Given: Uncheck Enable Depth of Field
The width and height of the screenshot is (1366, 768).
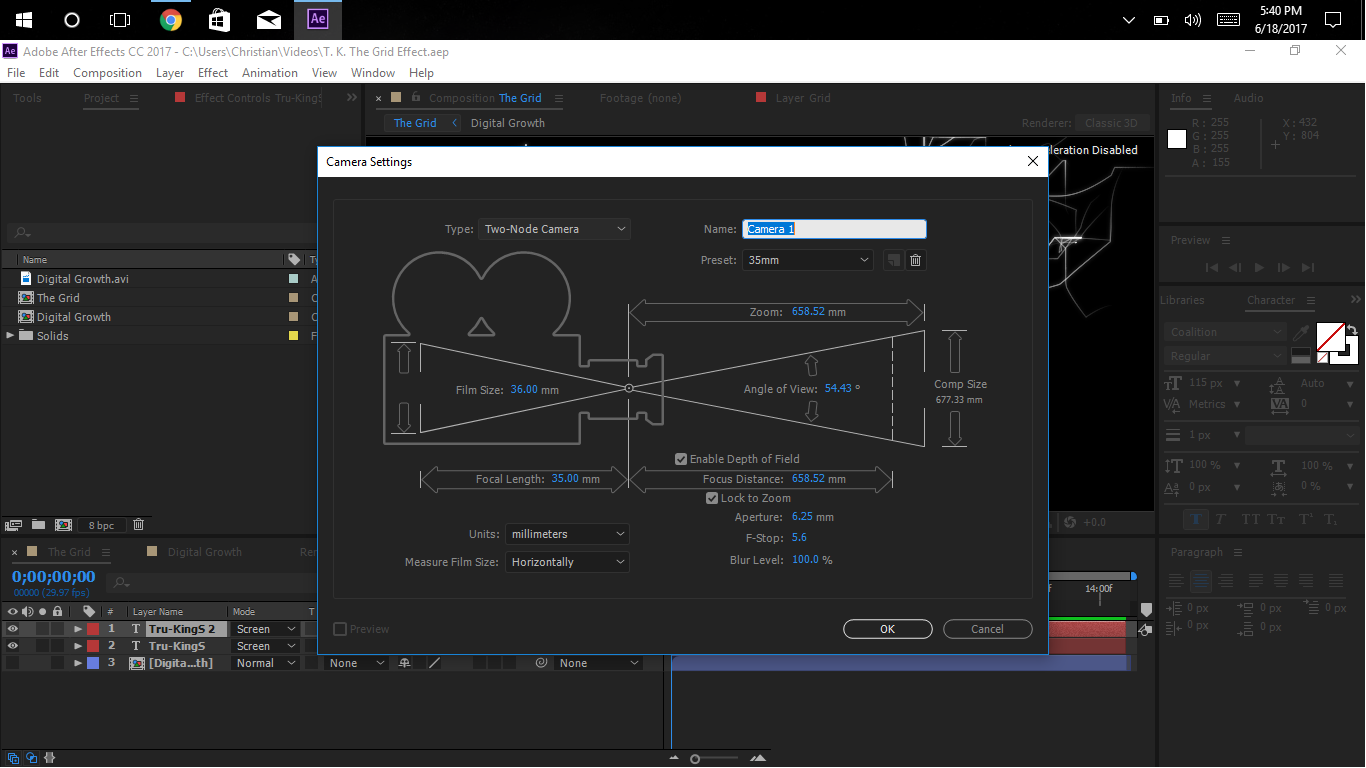Looking at the screenshot, I should (681, 459).
